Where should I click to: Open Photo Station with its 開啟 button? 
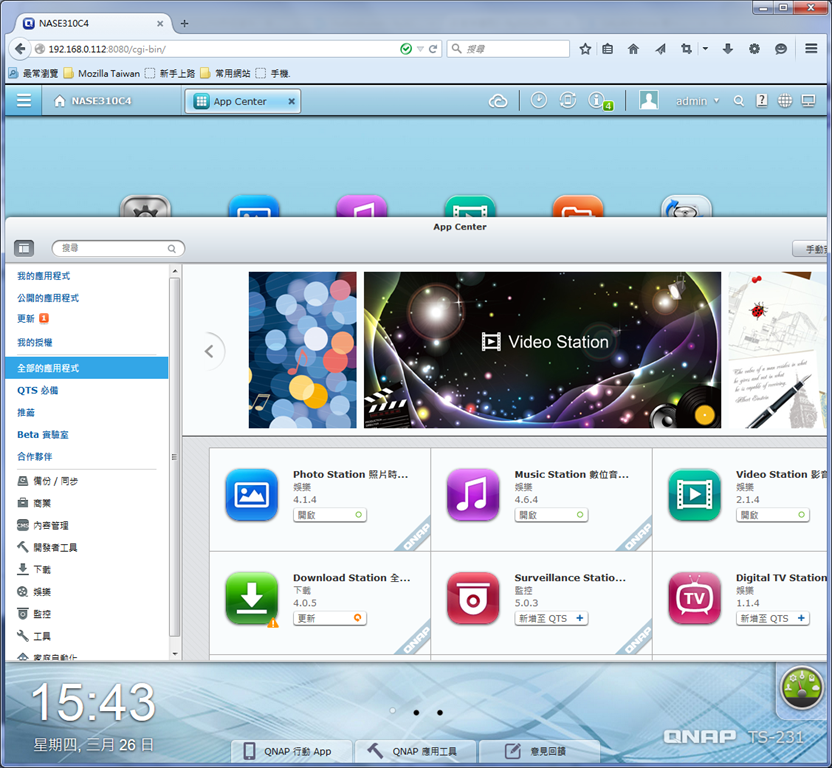pyautogui.click(x=330, y=515)
